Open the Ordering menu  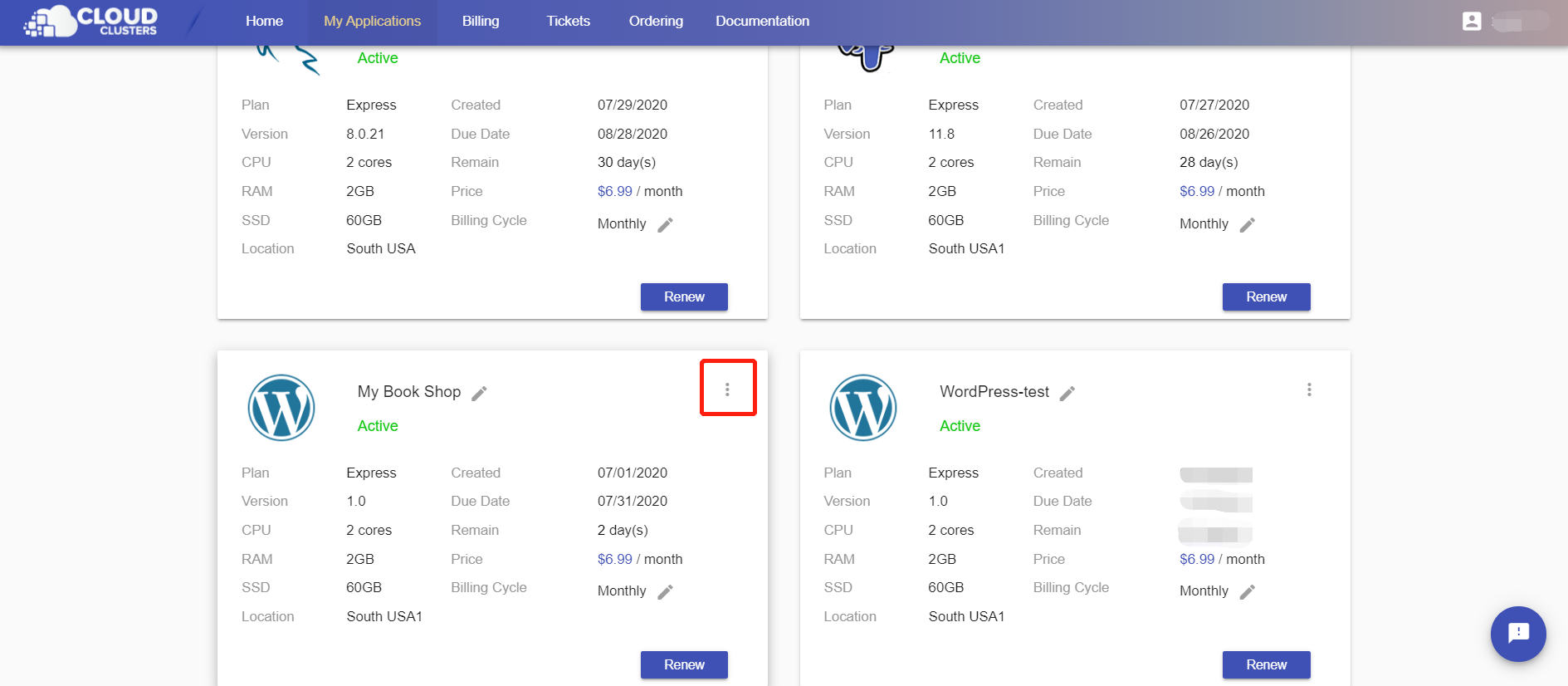click(x=656, y=22)
